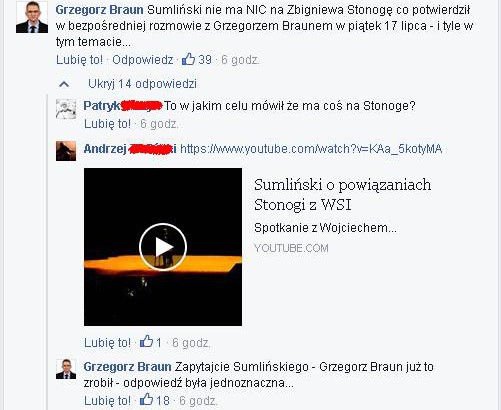The width and height of the screenshot is (501, 410).
Task: Click the Grzegorz Braun name on top comment
Action: pos(99,10)
